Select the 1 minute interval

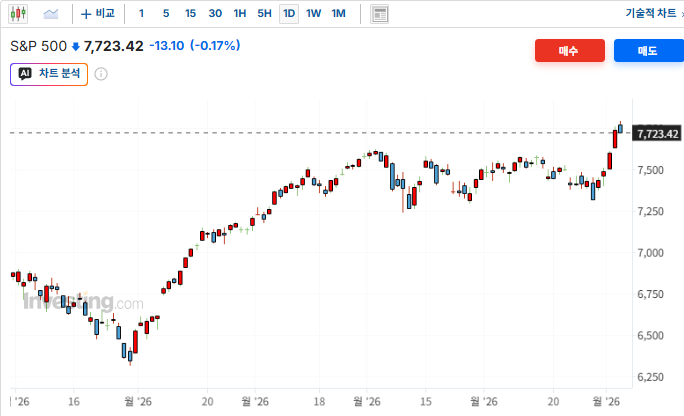click(x=141, y=14)
